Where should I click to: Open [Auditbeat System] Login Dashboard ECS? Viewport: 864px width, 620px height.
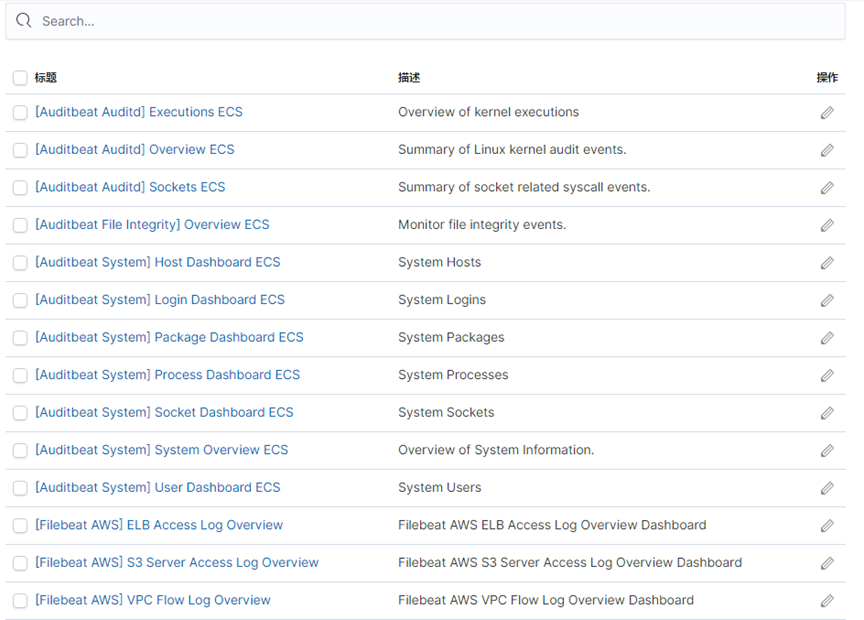tap(160, 299)
